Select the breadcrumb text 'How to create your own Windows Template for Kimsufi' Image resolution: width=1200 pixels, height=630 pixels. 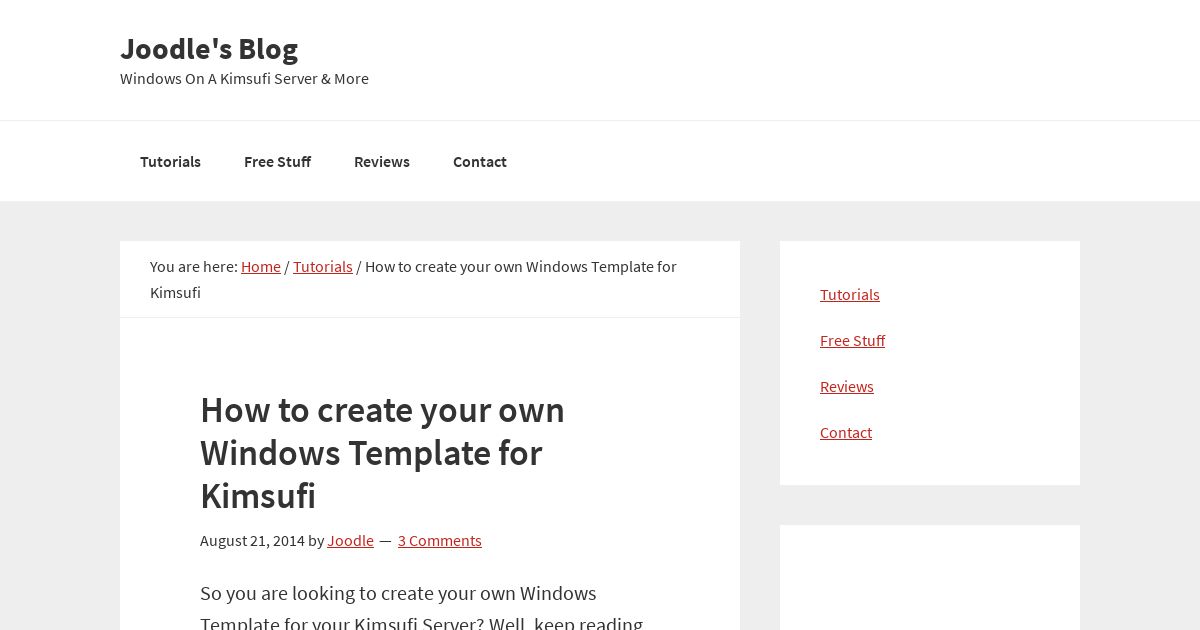(413, 279)
